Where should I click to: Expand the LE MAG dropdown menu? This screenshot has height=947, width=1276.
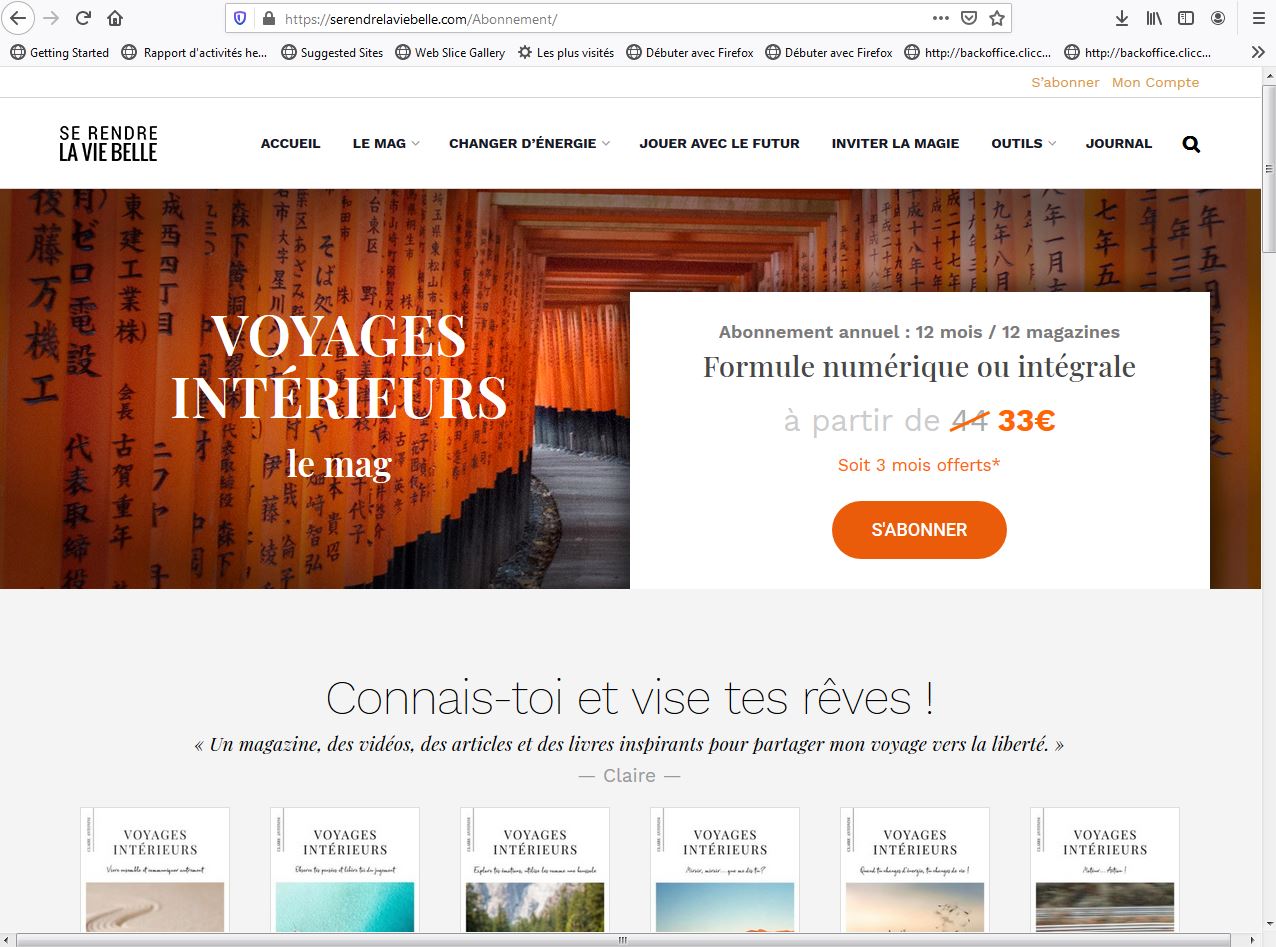coord(386,143)
